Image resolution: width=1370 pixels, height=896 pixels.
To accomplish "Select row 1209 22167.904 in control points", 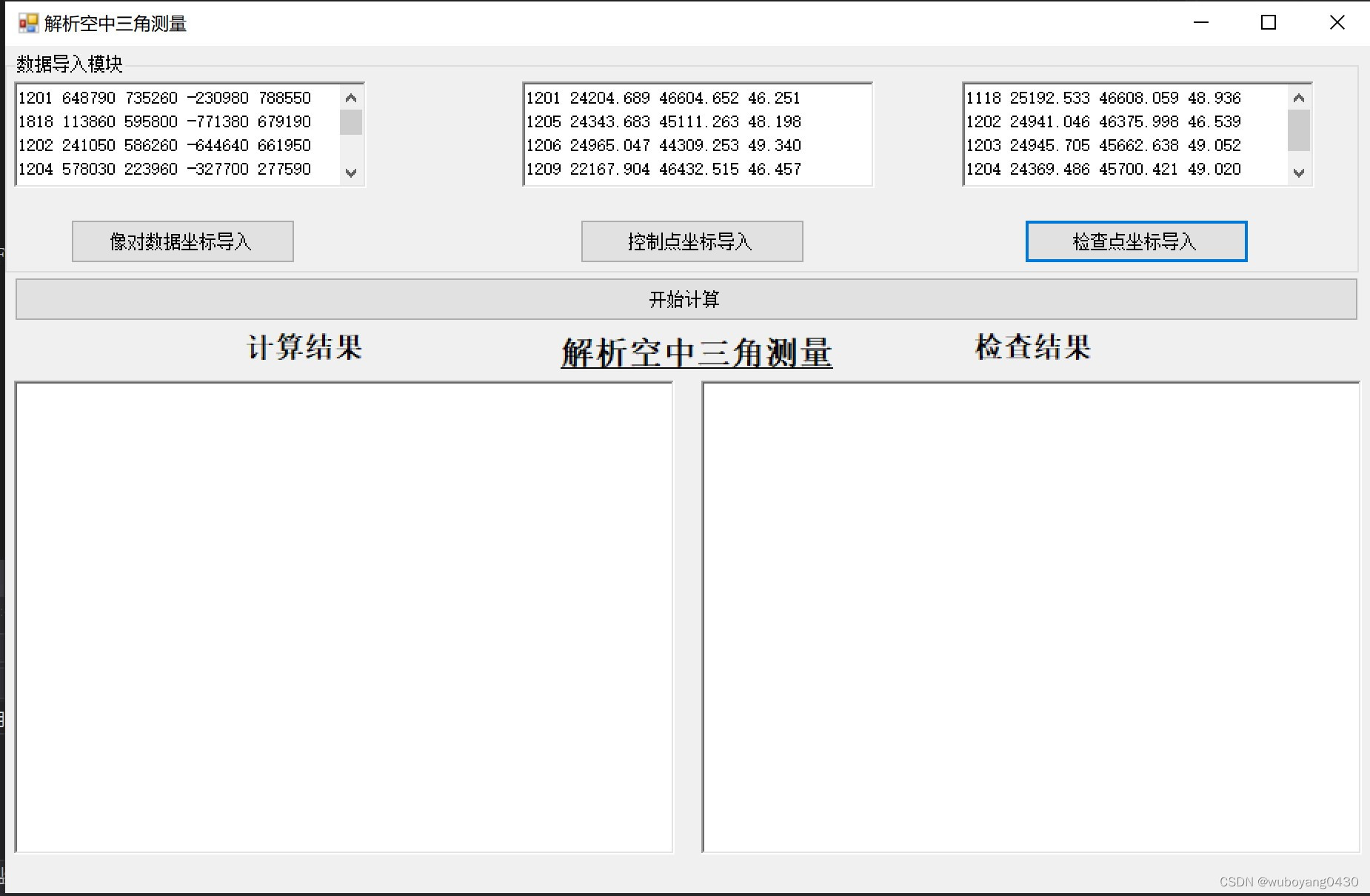I will [664, 169].
